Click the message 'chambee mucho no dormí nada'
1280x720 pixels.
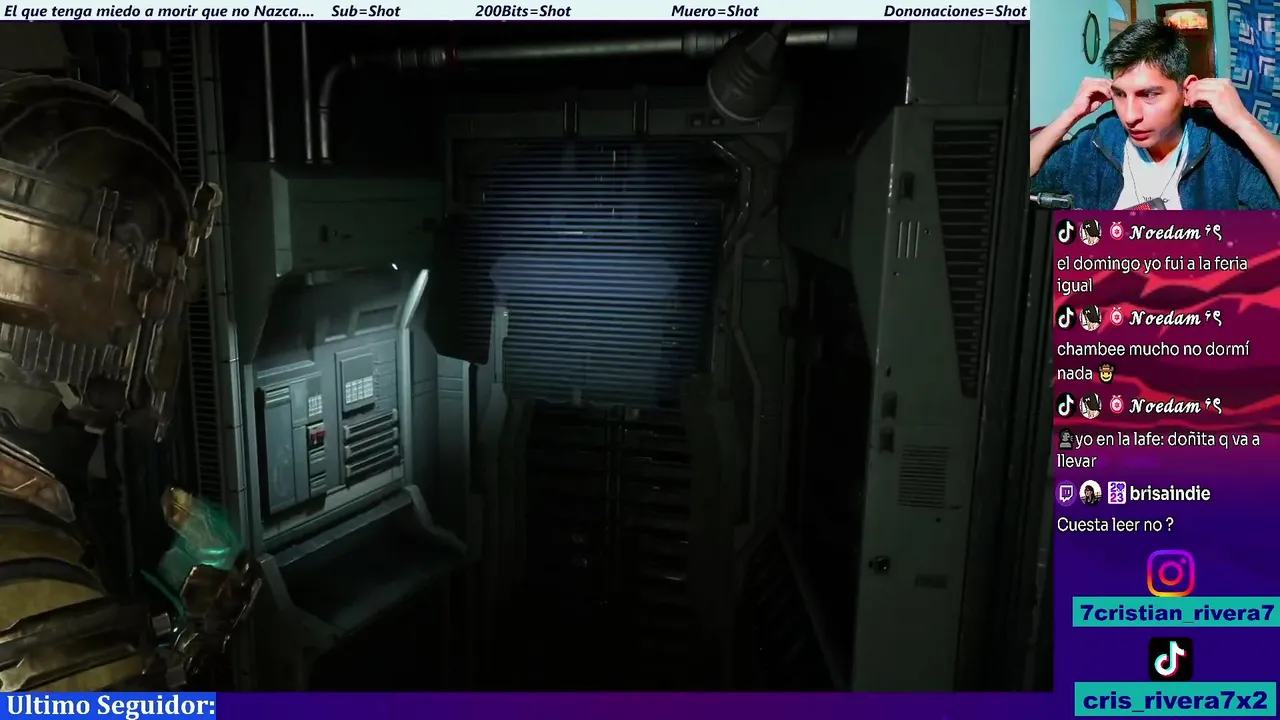point(1153,361)
